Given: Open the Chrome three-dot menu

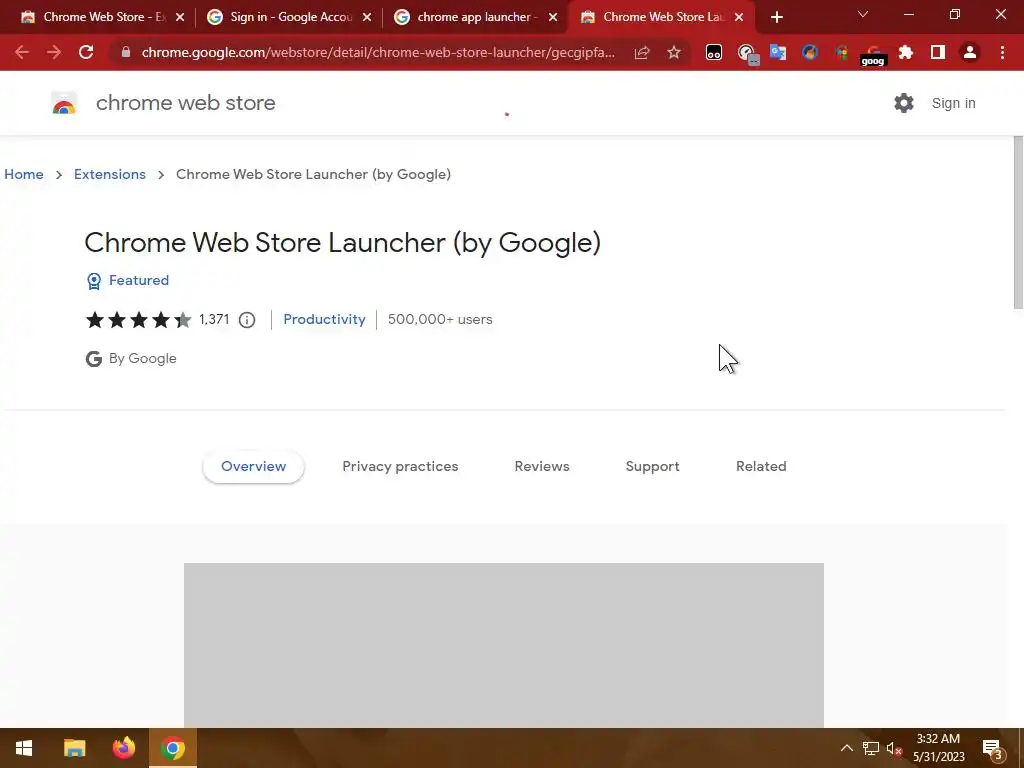Looking at the screenshot, I should 1002,52.
